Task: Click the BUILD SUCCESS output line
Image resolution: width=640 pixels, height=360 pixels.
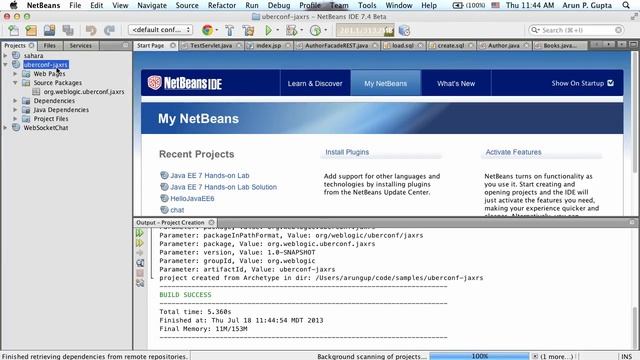Action: point(185,294)
